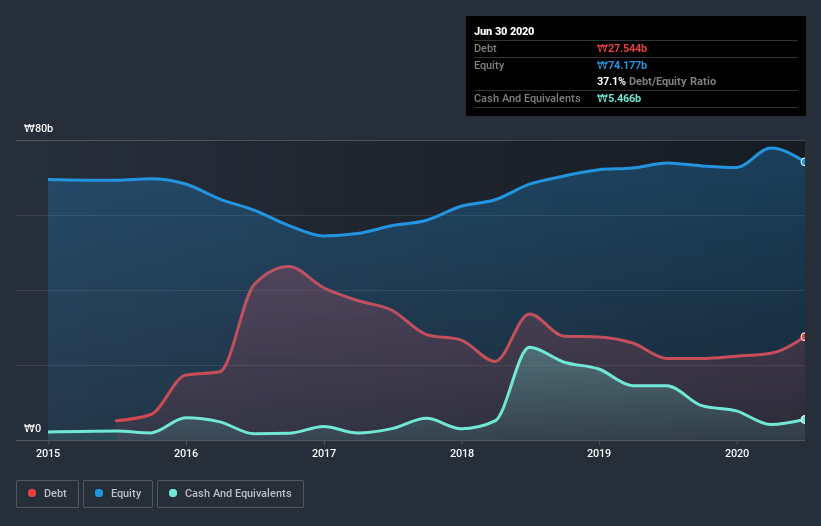Select the Cash endpoint marker at Jun 2020
The image size is (821, 526).
pos(804,419)
